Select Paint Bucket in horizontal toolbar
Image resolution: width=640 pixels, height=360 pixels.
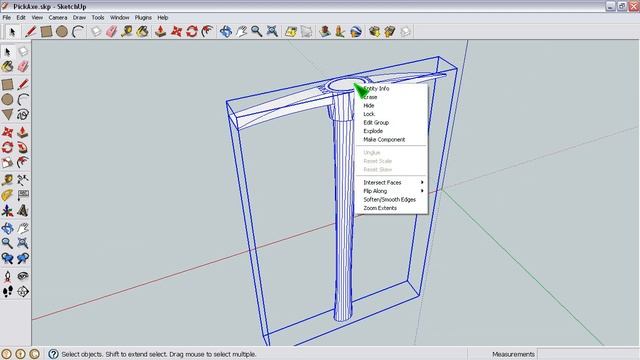point(142,31)
